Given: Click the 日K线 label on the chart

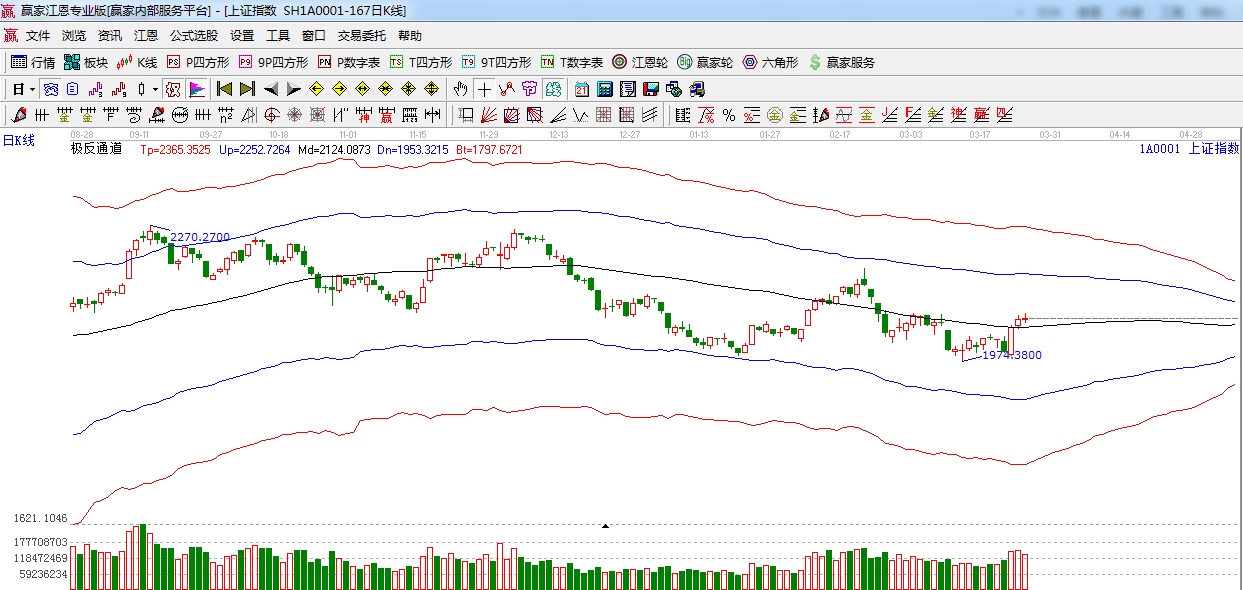Looking at the screenshot, I should (18, 140).
